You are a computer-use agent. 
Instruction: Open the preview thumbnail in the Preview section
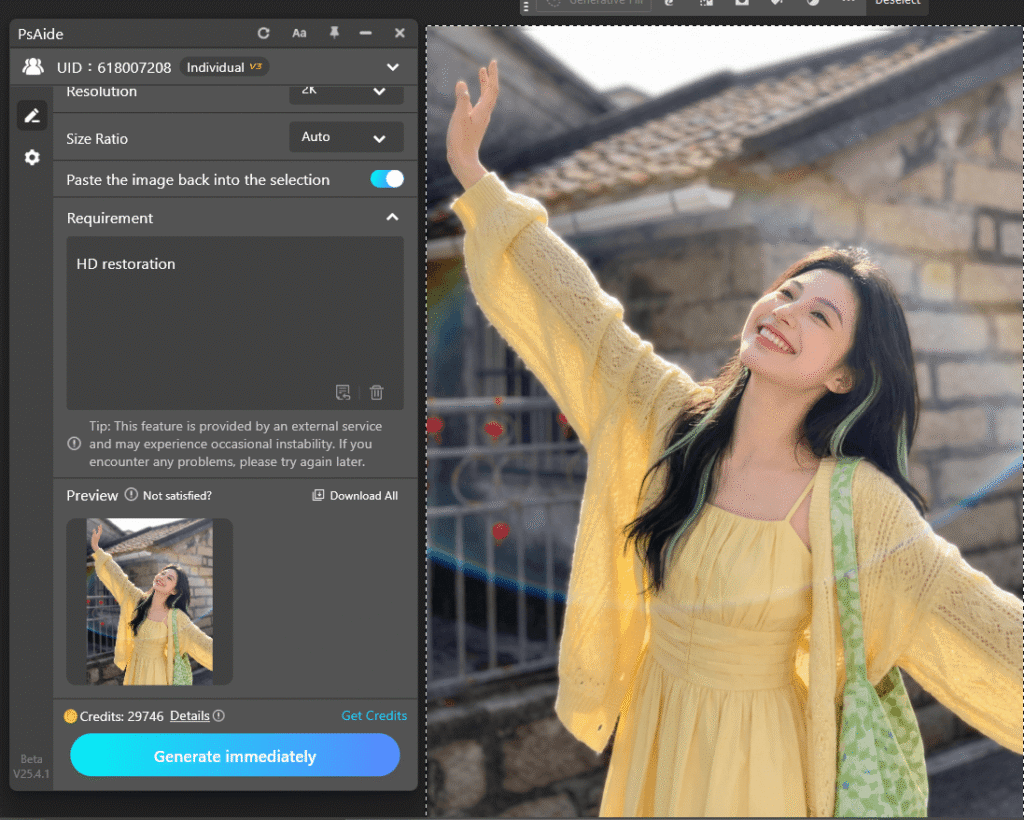tap(148, 601)
